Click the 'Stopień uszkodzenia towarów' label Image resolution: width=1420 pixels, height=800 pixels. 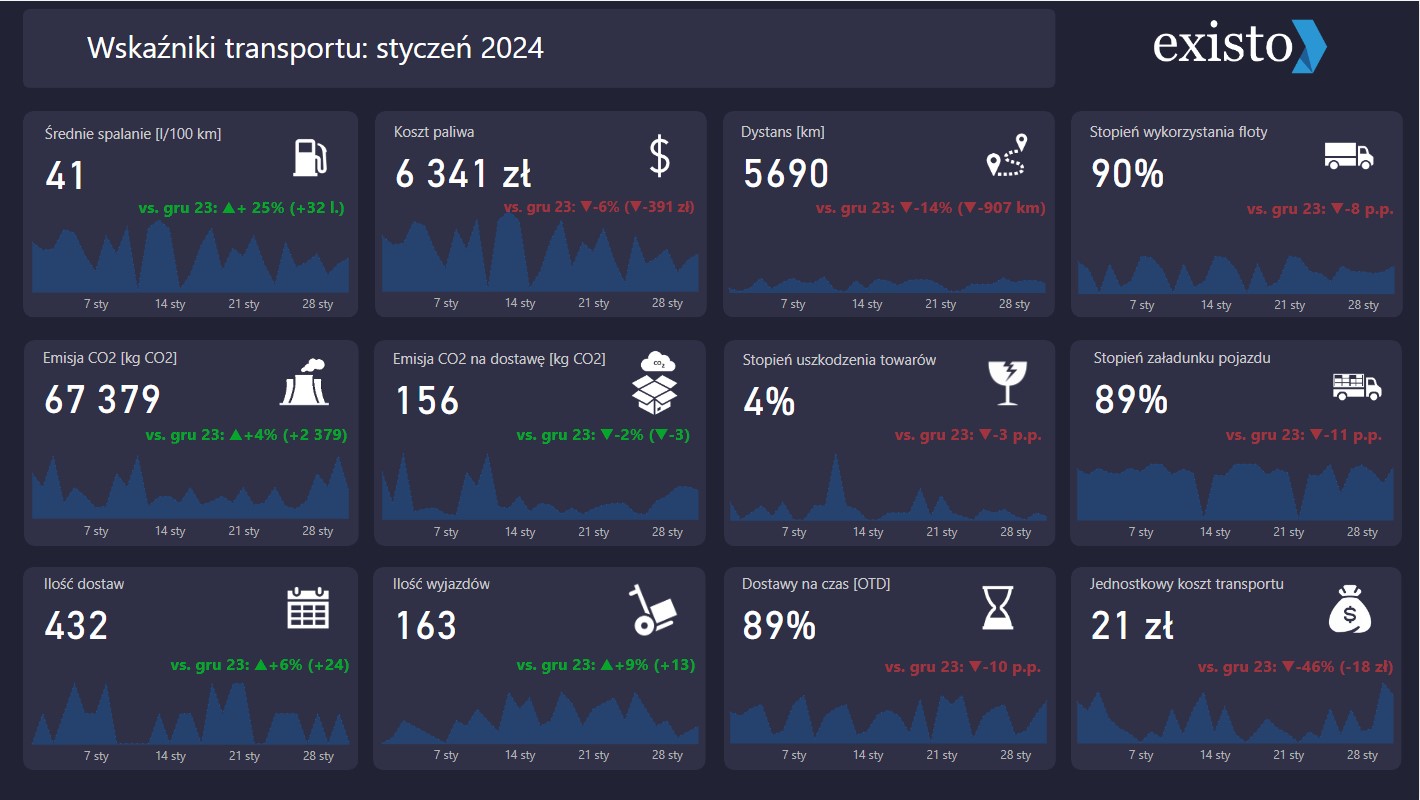840,359
